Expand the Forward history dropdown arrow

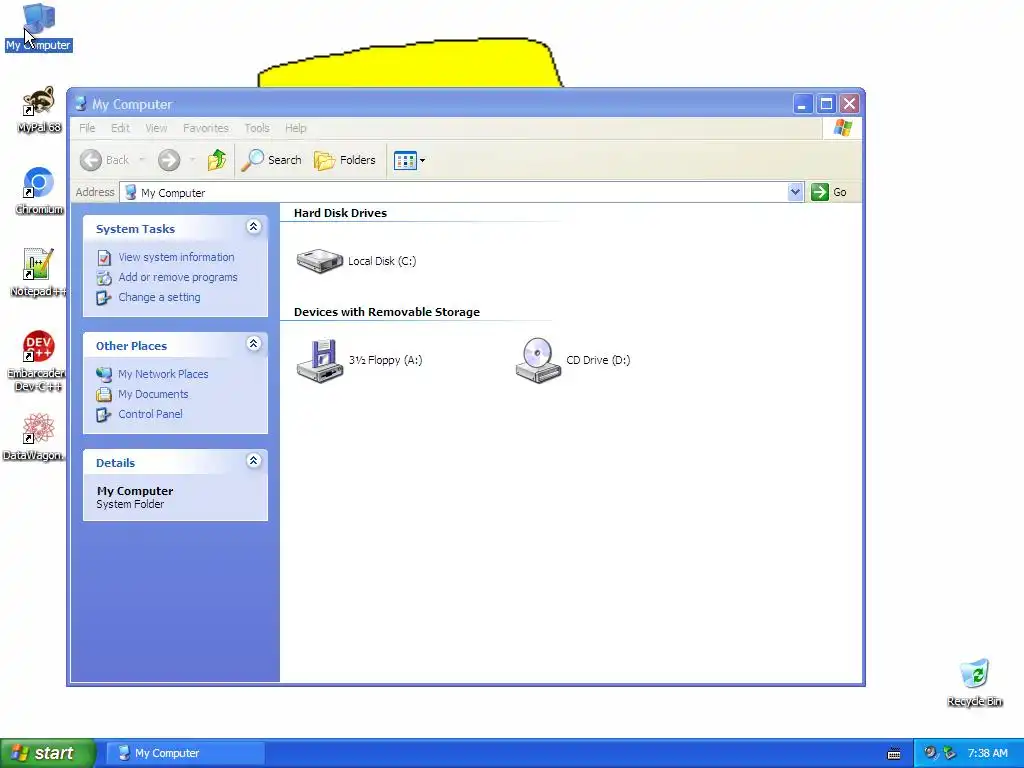pos(192,160)
